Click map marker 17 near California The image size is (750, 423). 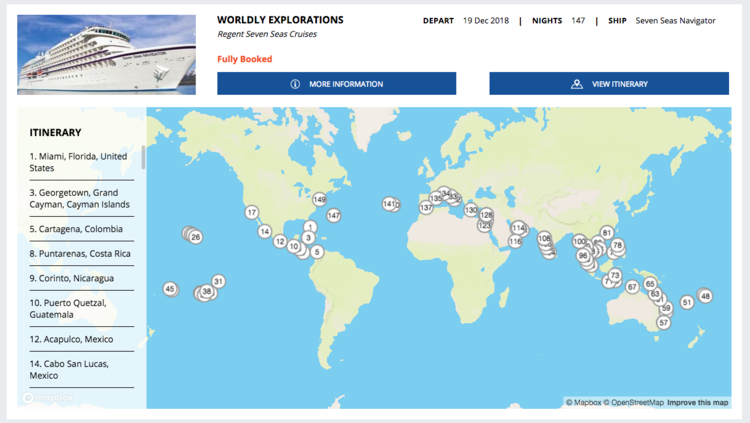click(252, 212)
